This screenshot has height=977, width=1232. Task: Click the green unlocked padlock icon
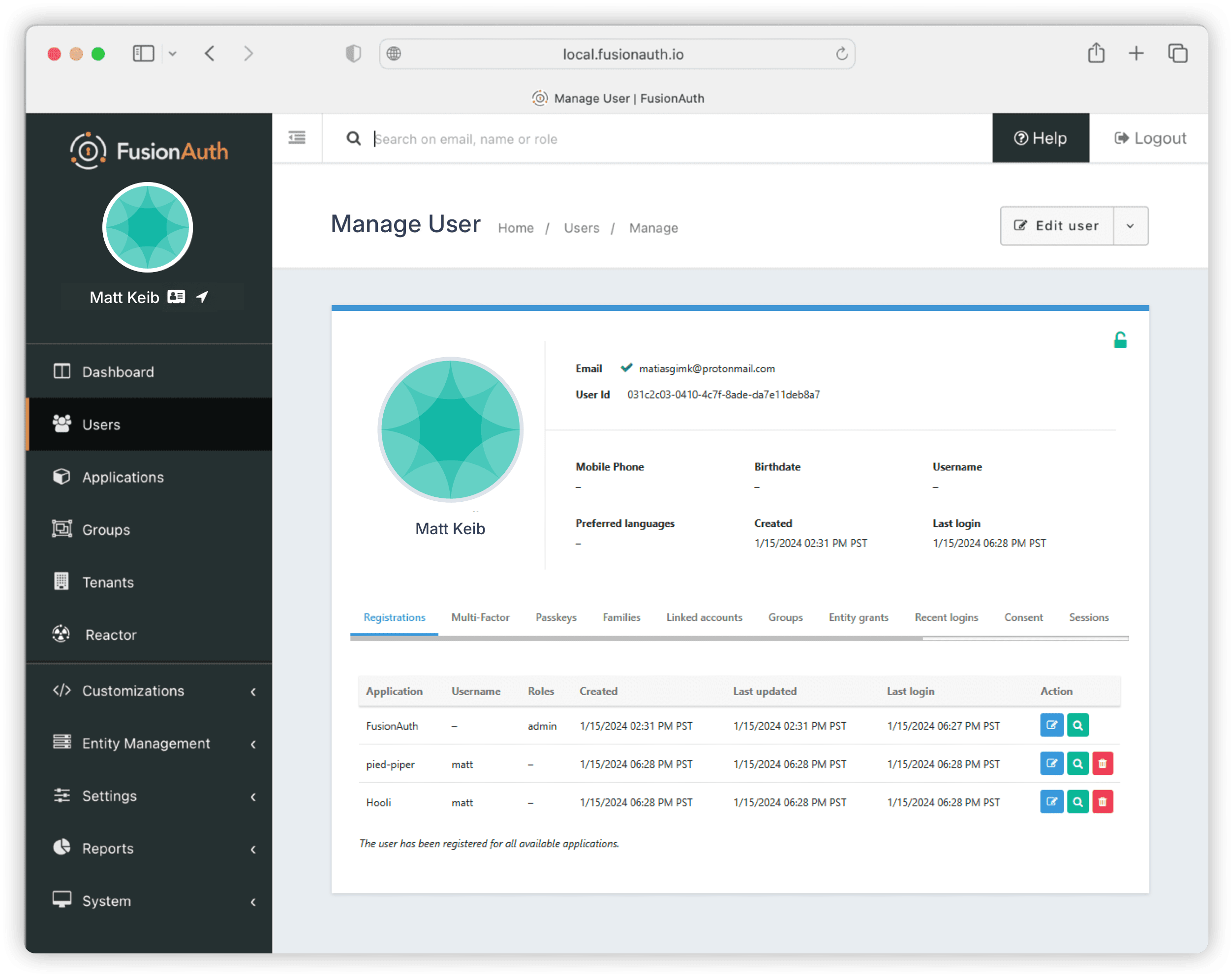point(1120,340)
